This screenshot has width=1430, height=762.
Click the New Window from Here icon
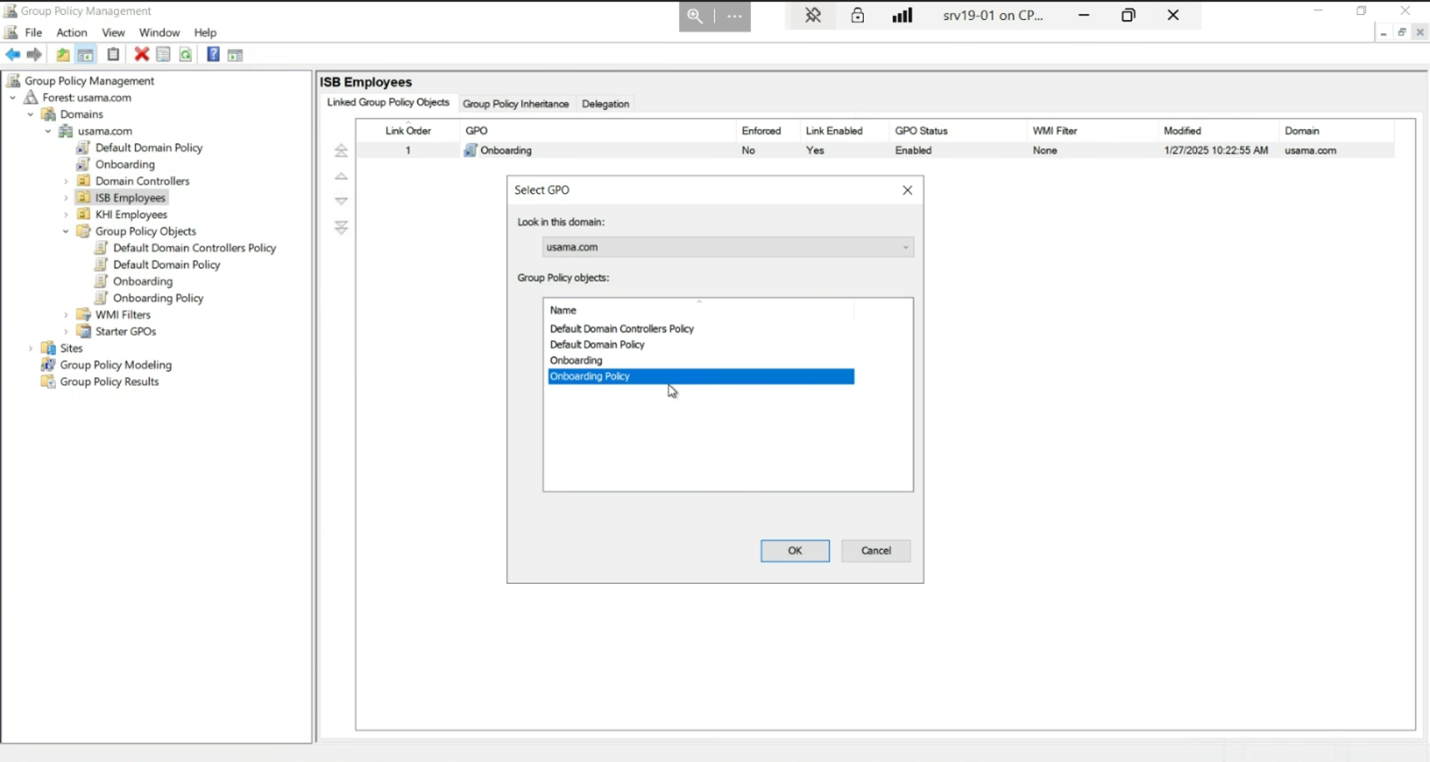point(234,54)
